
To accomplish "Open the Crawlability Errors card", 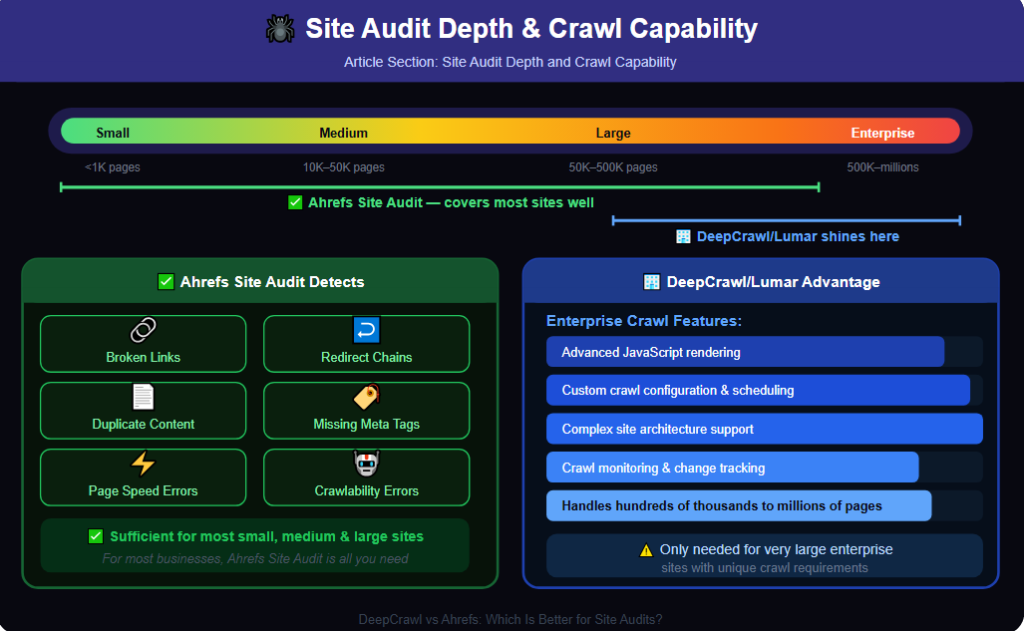I will [x=366, y=477].
